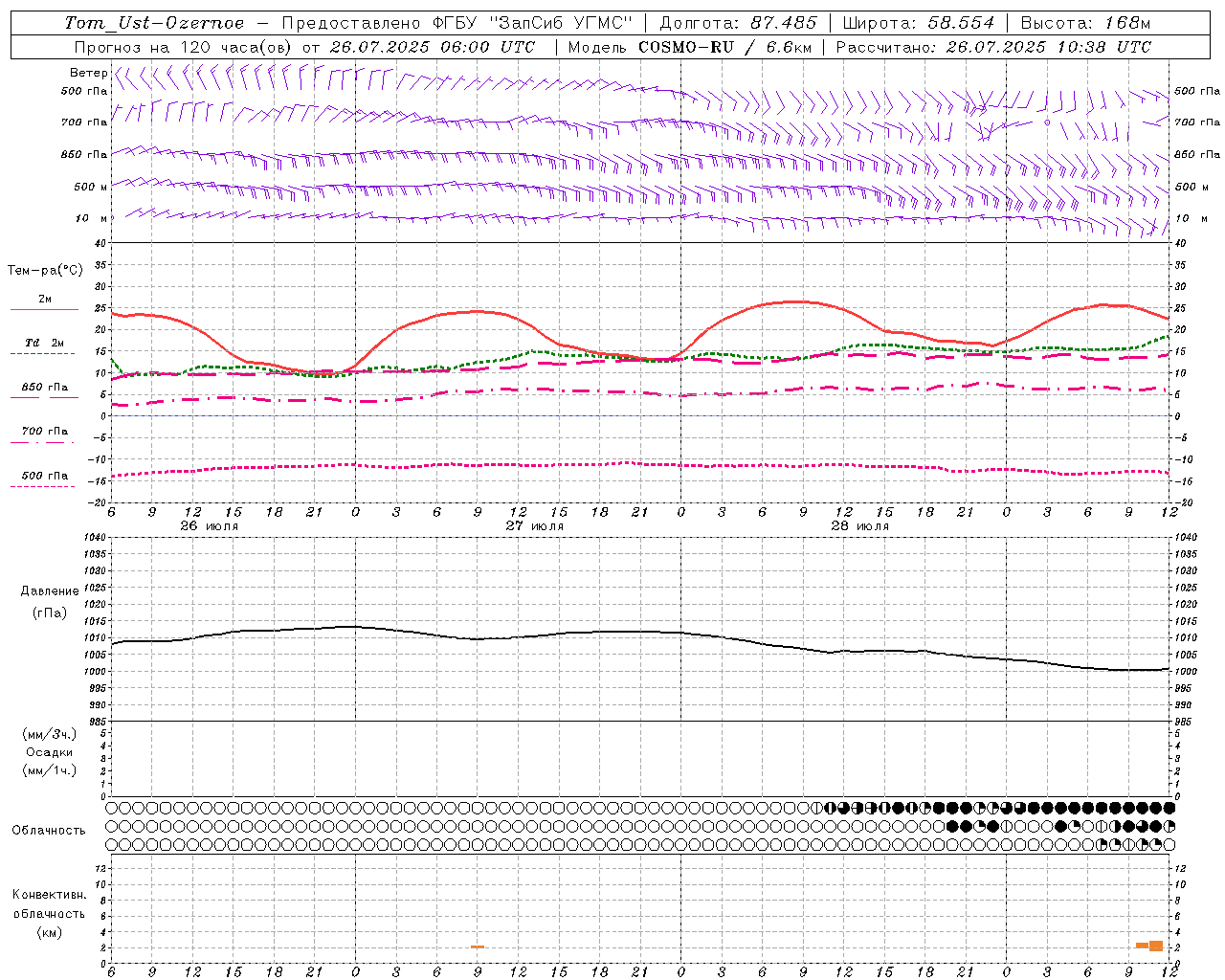Click the Осадки panel label
1225x980 pixels.
50,752
